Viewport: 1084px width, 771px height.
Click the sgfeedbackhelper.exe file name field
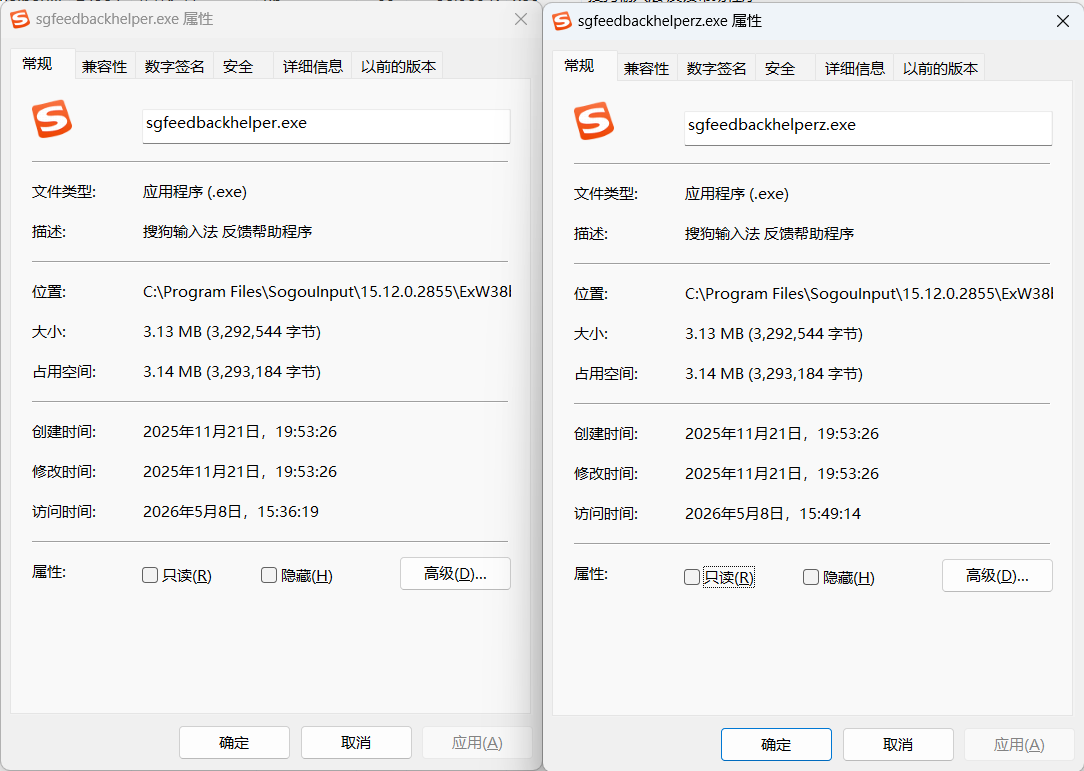(326, 126)
